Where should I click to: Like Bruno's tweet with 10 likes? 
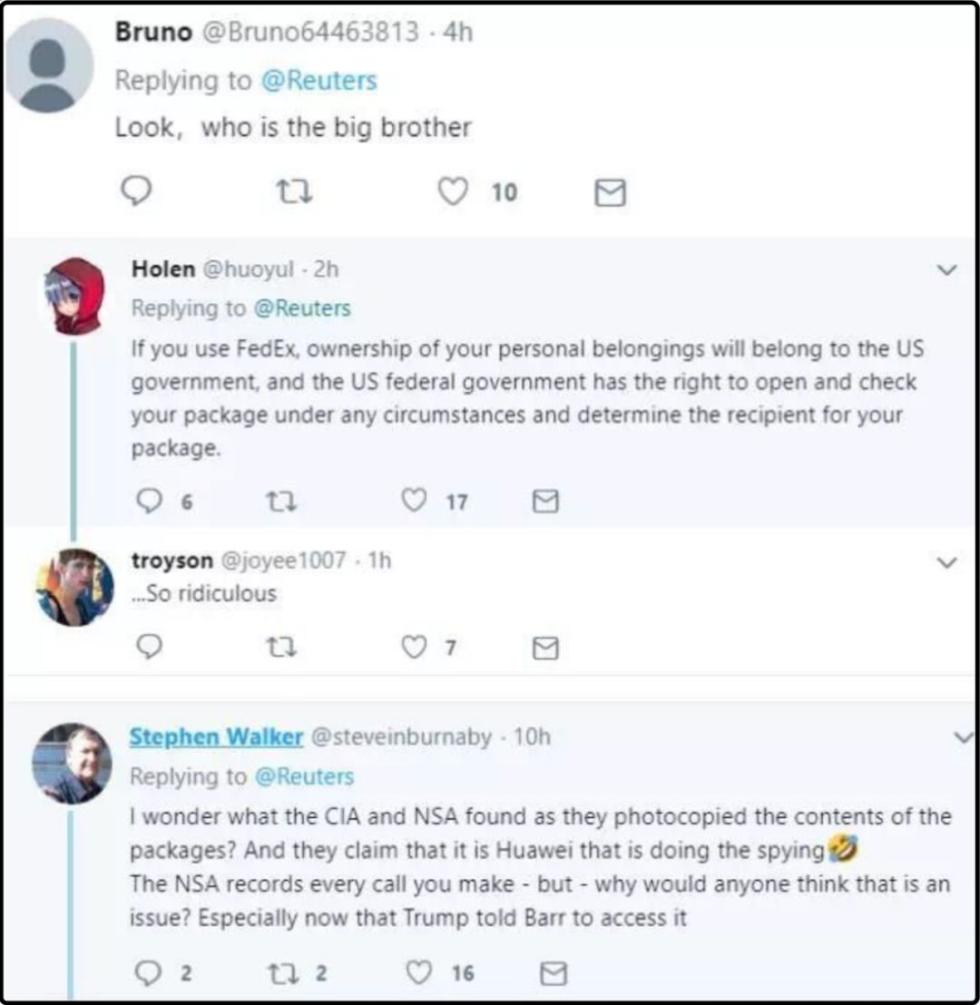coord(454,191)
